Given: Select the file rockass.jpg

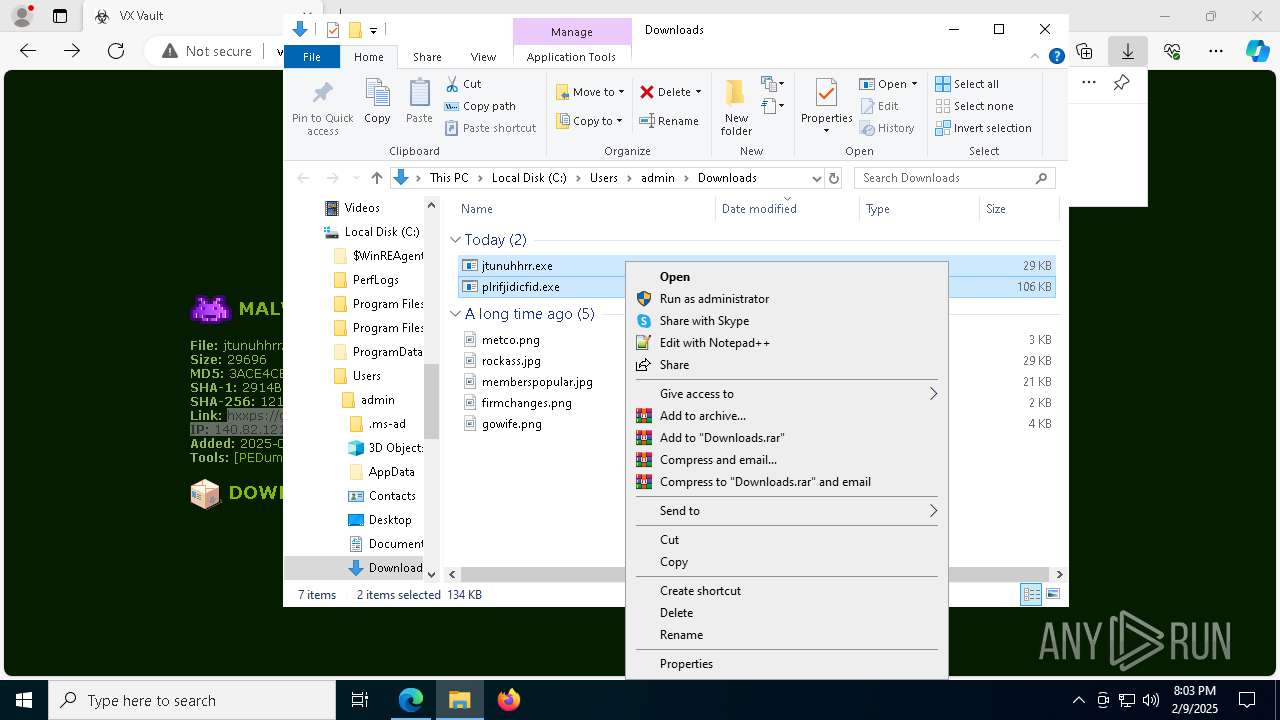Looking at the screenshot, I should (x=511, y=361).
